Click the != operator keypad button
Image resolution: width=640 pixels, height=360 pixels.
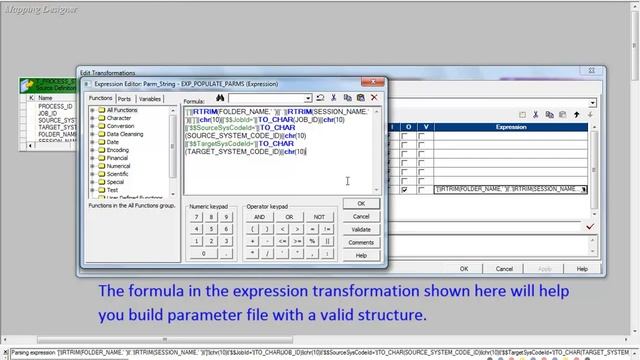(x=327, y=229)
